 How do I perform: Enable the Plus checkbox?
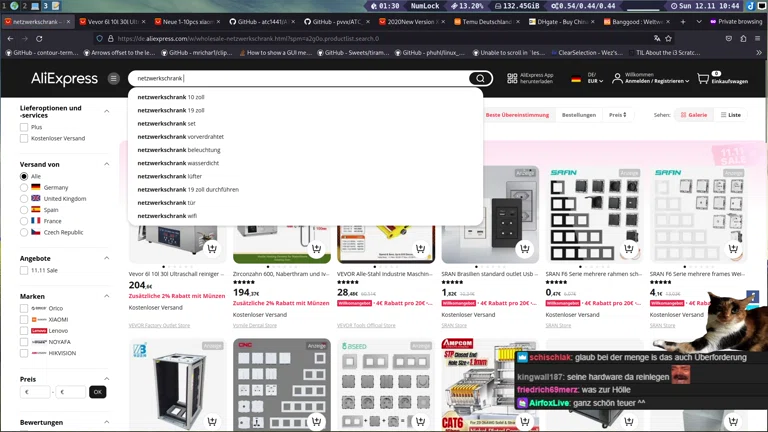(24, 127)
